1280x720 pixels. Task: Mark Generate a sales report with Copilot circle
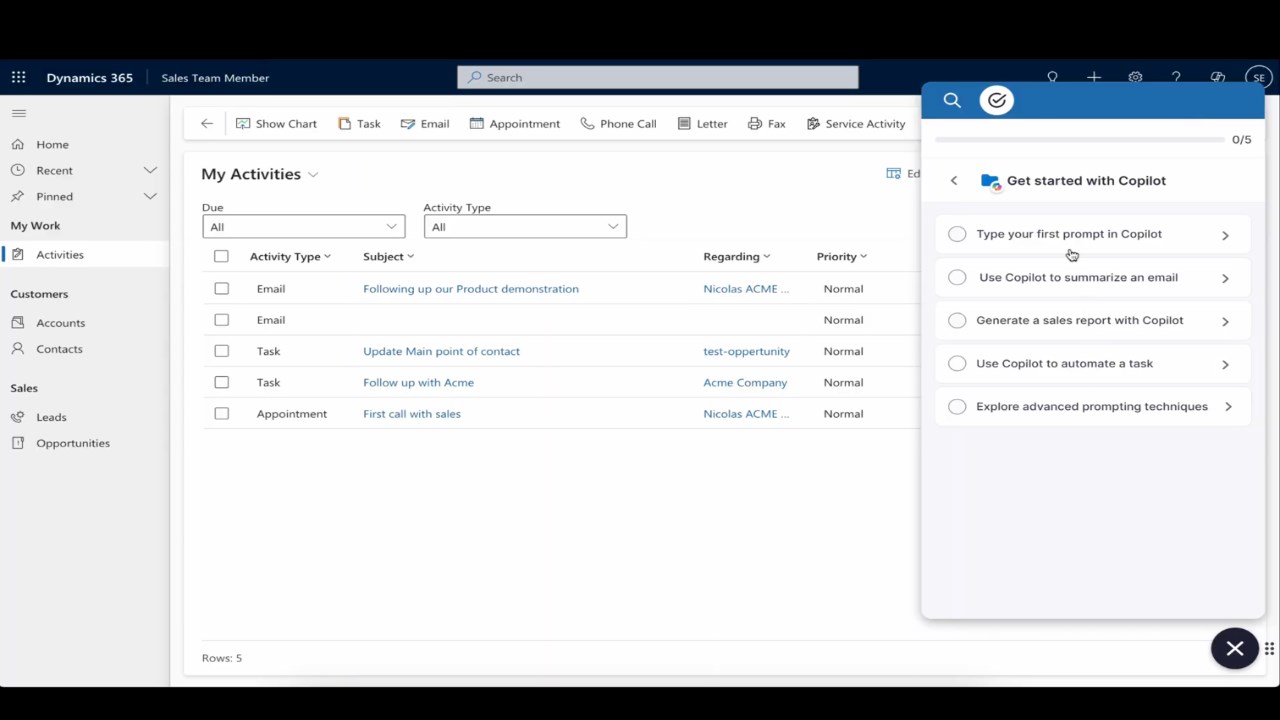pyautogui.click(x=957, y=320)
